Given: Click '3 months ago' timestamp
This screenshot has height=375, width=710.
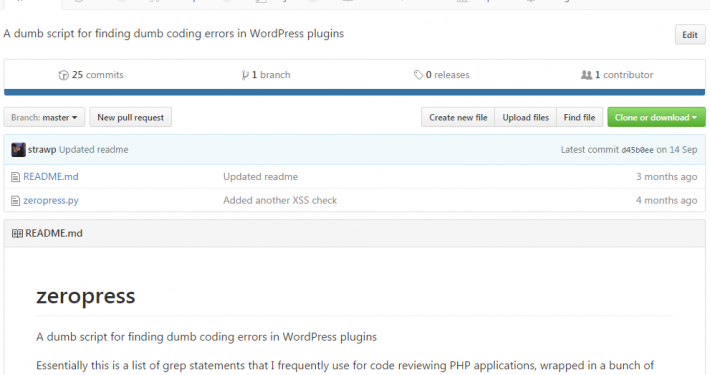Looking at the screenshot, I should coord(667,177).
